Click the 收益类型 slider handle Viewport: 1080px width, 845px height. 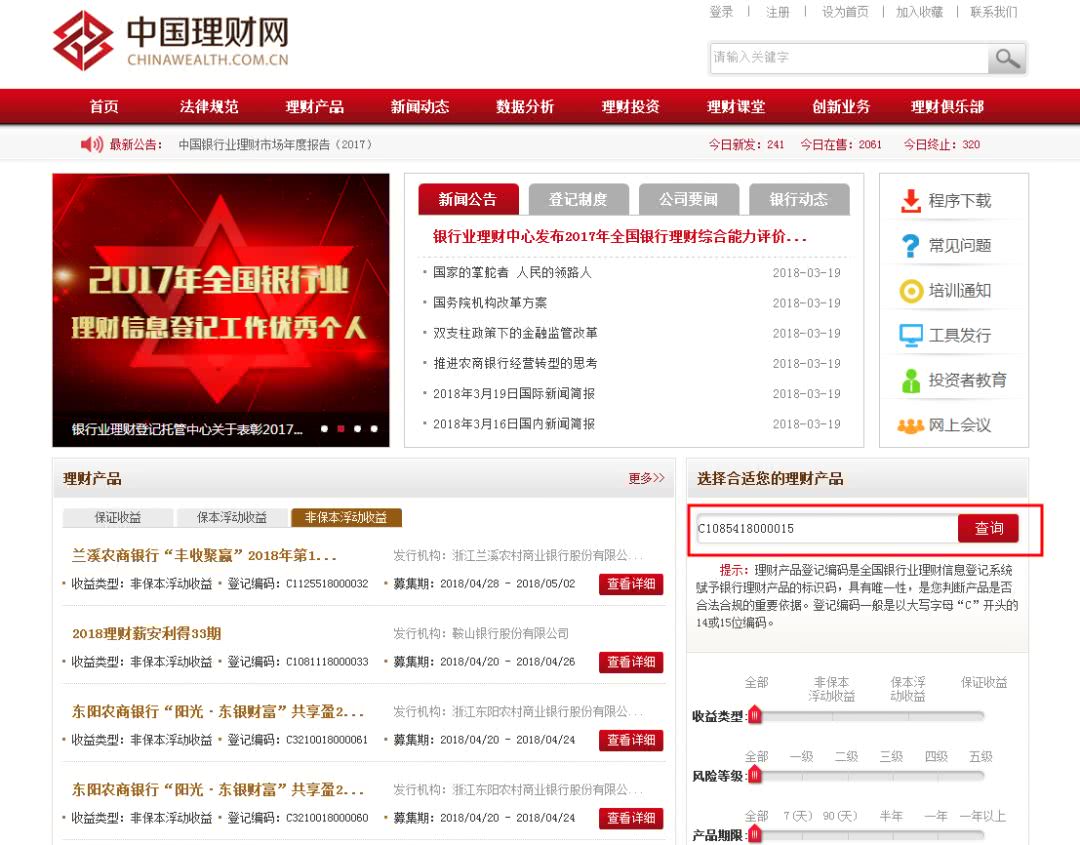point(755,715)
